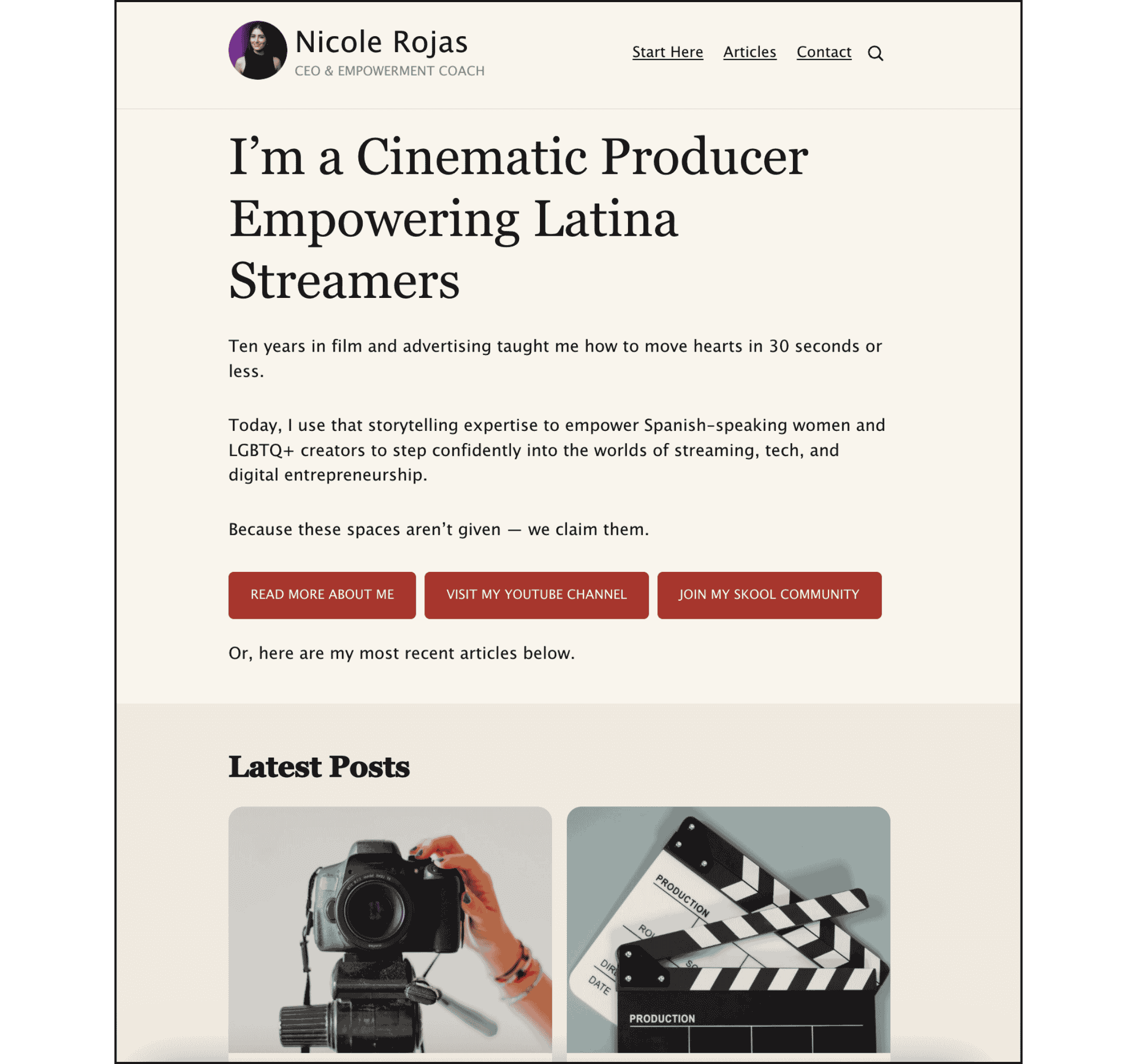Click the Latest Posts heading
The image size is (1137, 1064).
click(x=319, y=767)
